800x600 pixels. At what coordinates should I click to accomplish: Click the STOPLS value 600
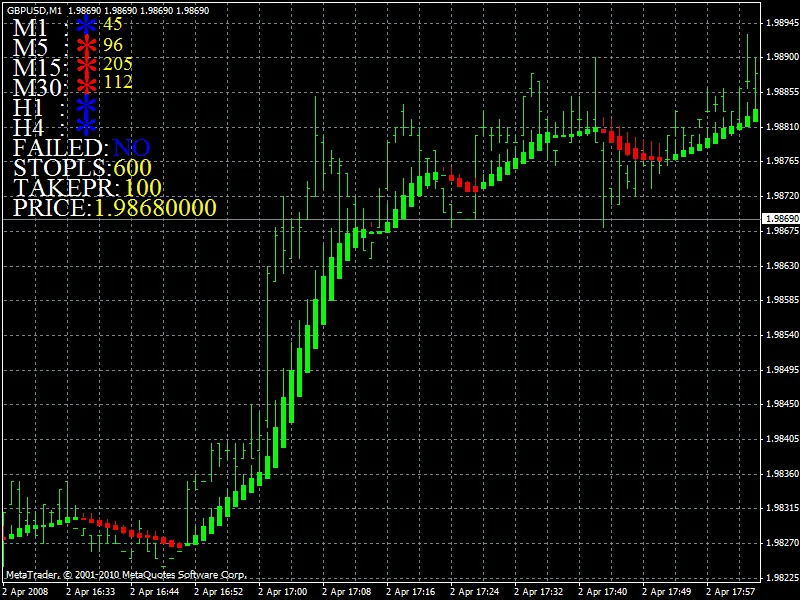click(132, 167)
